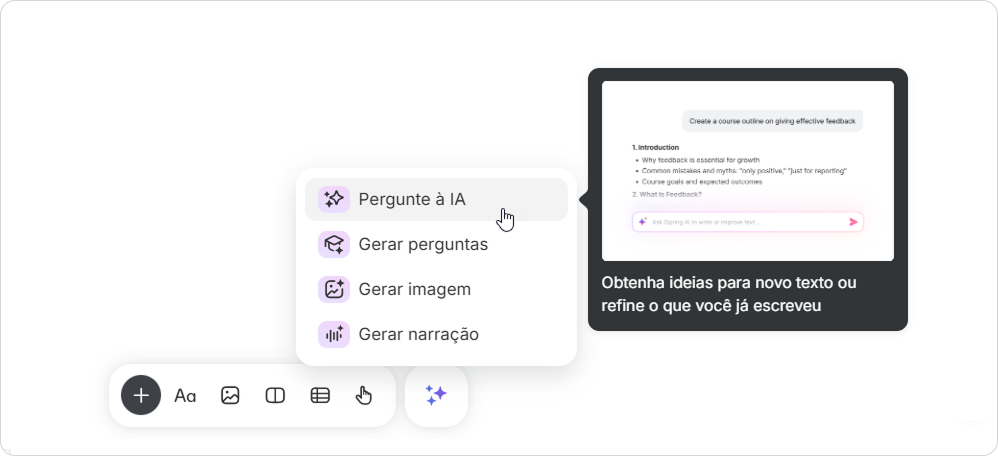
Task: Click the Ask iSpring AI input field
Action: click(x=748, y=222)
